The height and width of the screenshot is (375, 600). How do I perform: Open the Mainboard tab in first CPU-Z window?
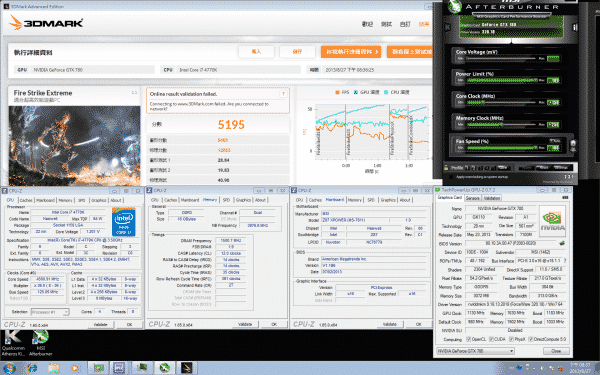[x=45, y=200]
